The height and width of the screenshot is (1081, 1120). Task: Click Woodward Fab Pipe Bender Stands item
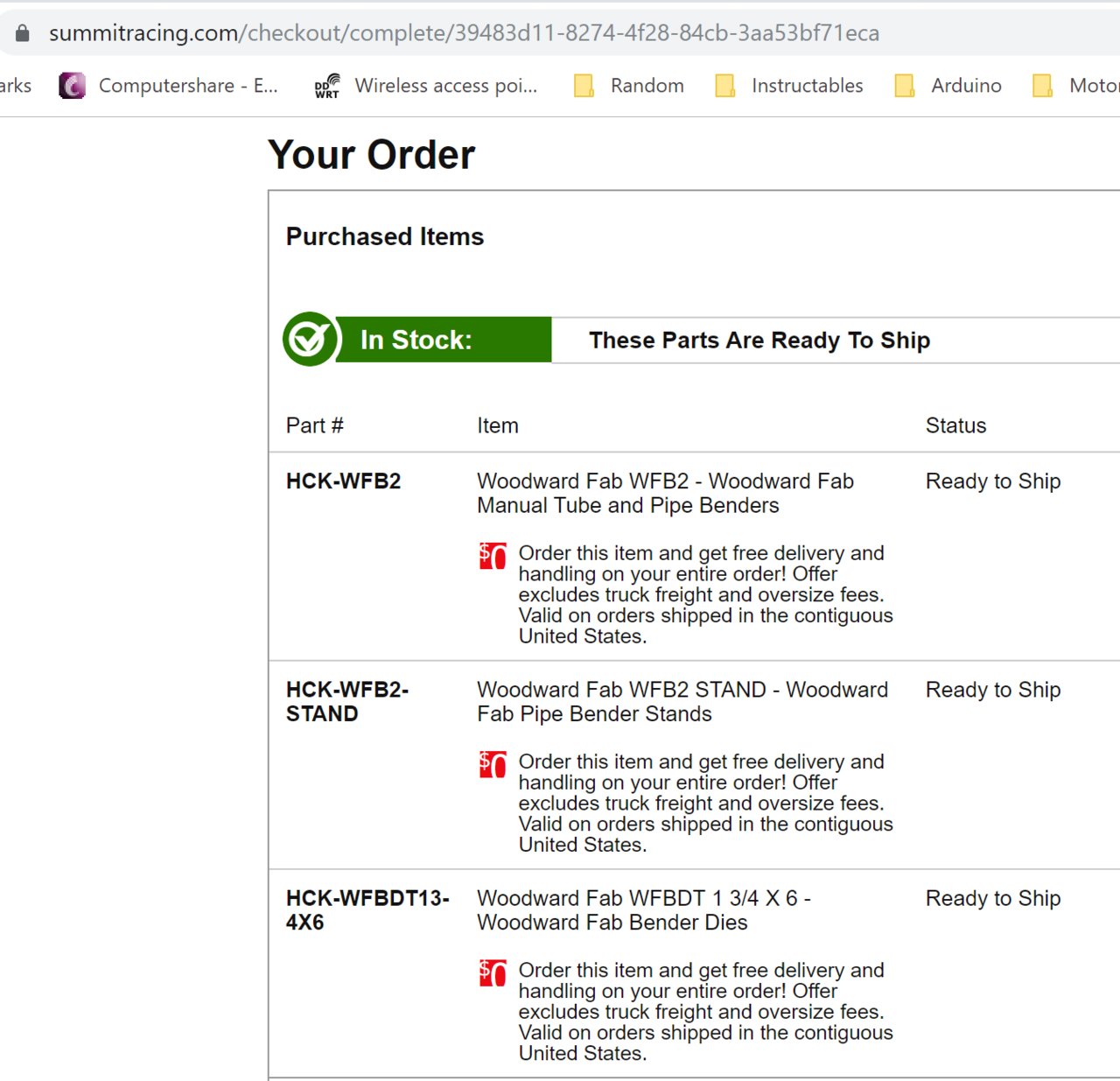pos(682,702)
